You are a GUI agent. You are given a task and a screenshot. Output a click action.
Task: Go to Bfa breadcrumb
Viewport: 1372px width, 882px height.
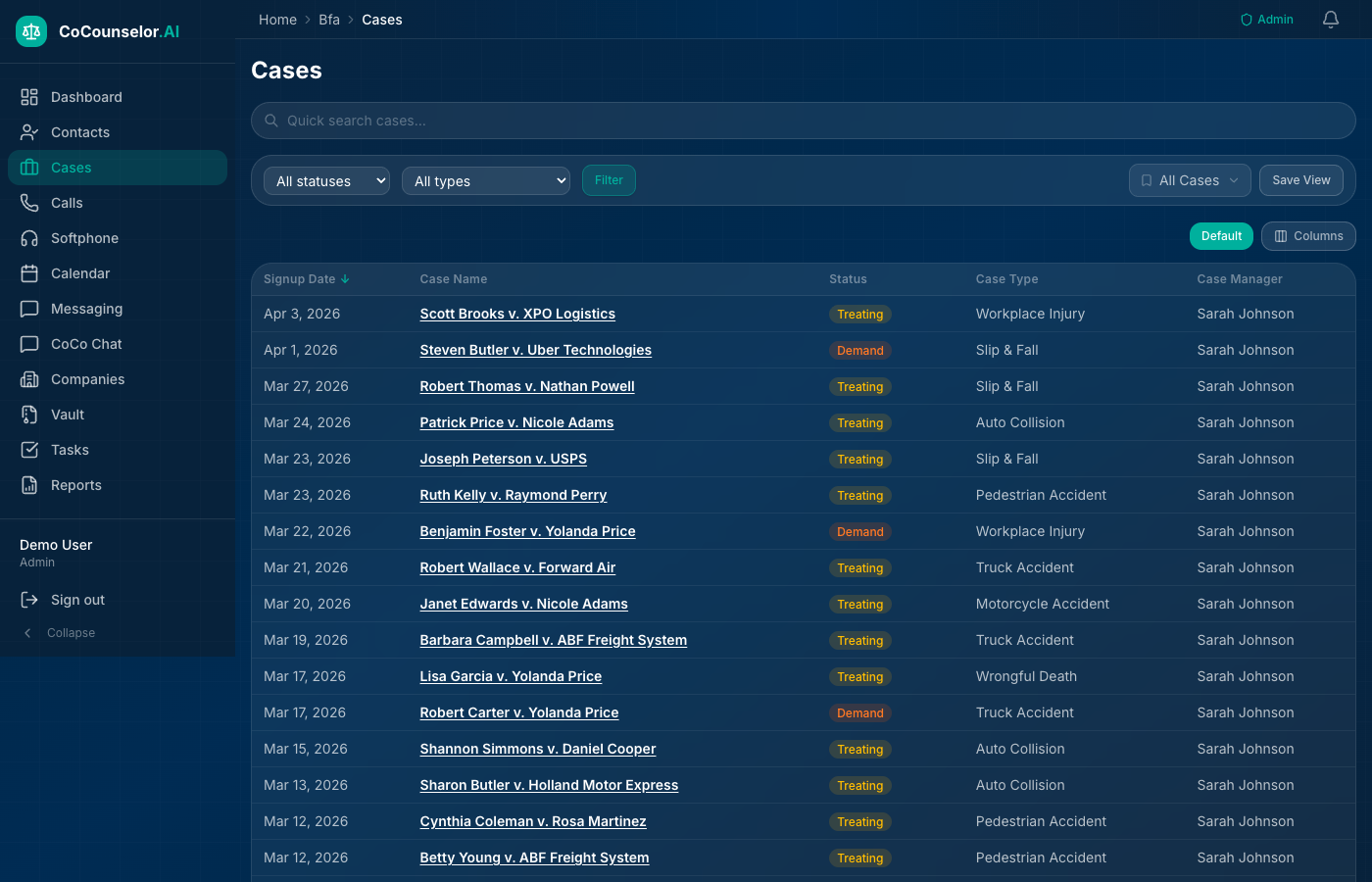point(329,20)
